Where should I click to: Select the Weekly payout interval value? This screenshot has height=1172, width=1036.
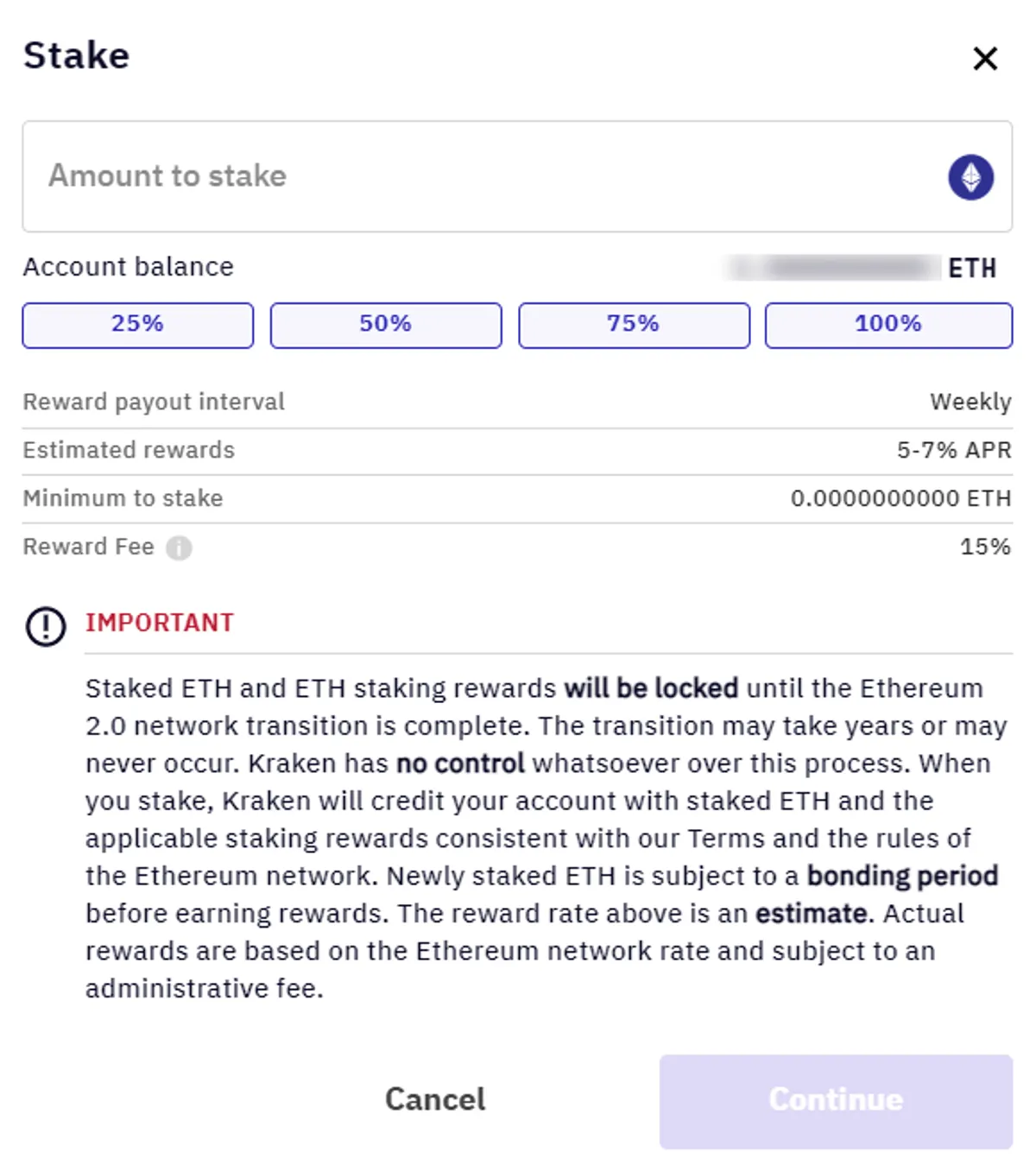tap(970, 402)
